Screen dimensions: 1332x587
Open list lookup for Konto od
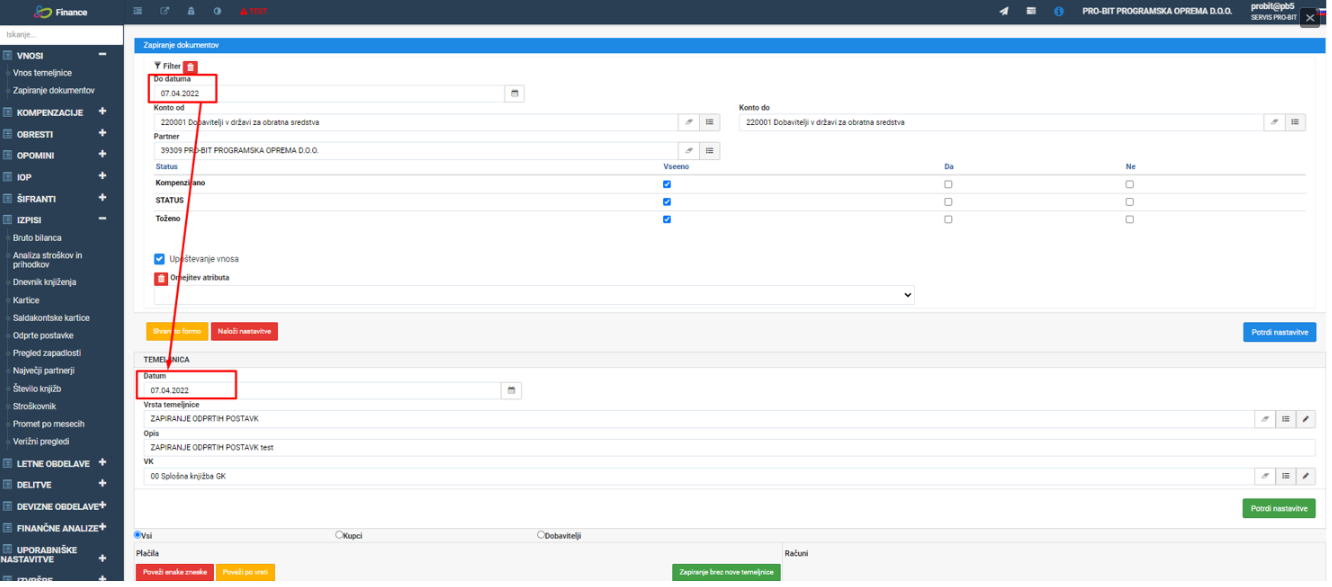710,122
